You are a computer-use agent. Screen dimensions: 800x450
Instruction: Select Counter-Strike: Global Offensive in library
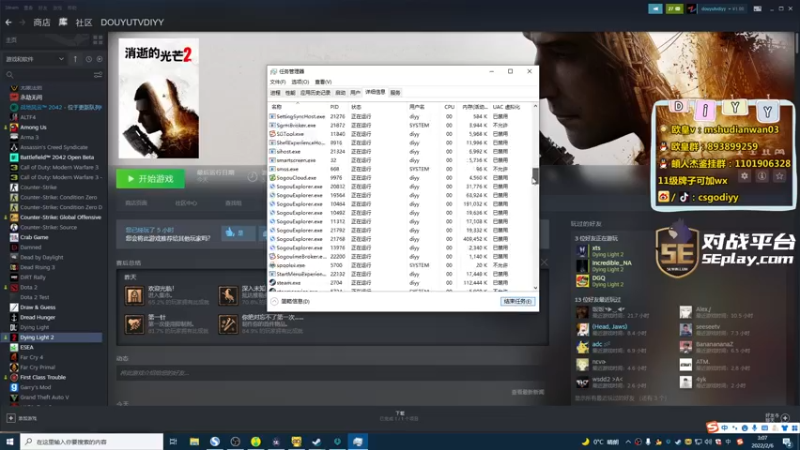click(54, 217)
